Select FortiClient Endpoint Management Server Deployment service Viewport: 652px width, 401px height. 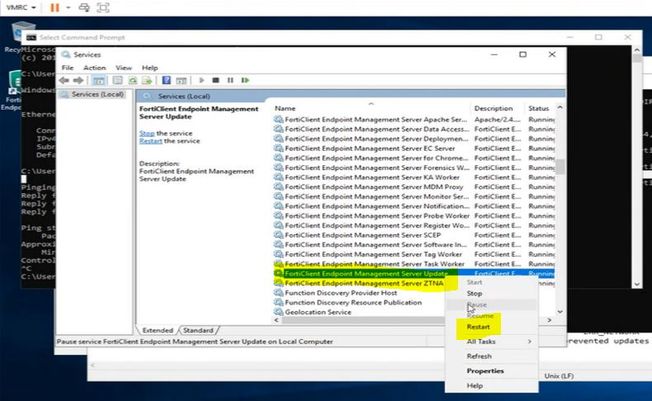click(414, 139)
